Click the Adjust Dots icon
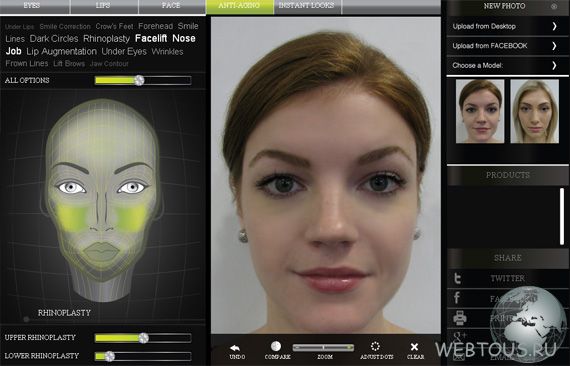 pos(376,346)
